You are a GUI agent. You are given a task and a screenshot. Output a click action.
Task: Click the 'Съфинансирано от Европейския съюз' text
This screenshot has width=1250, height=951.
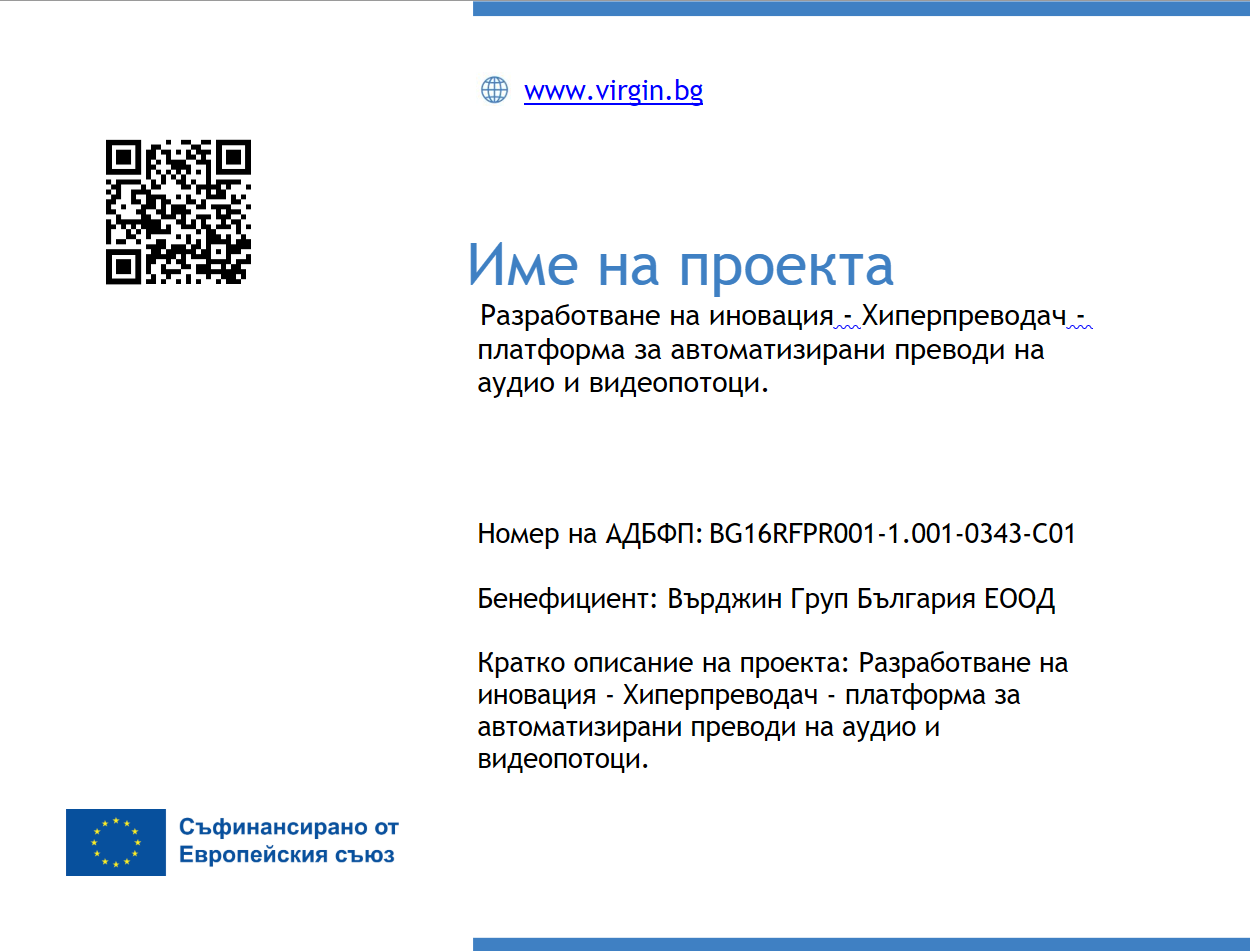pos(288,841)
